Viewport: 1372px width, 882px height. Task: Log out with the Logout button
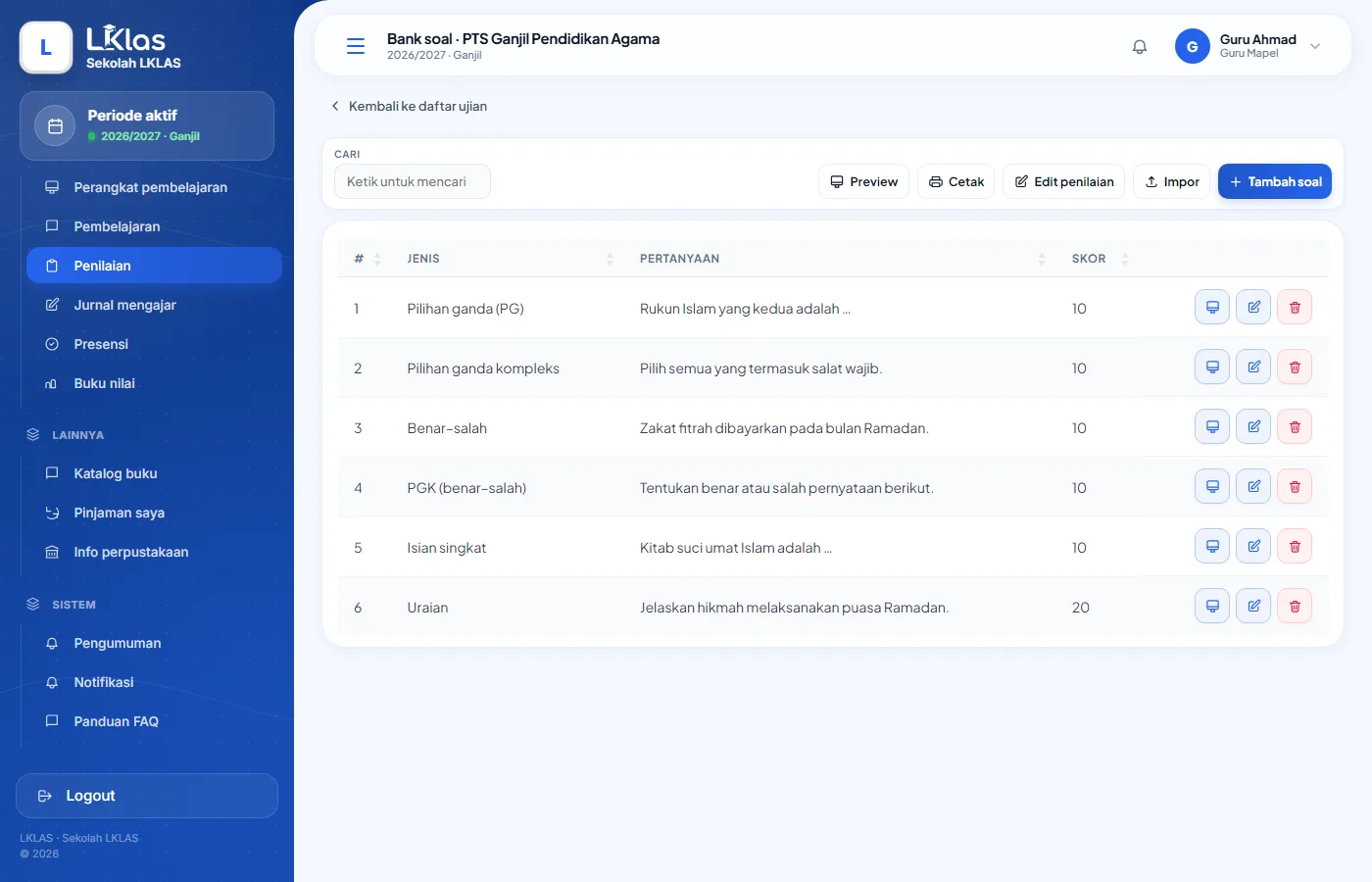[147, 796]
